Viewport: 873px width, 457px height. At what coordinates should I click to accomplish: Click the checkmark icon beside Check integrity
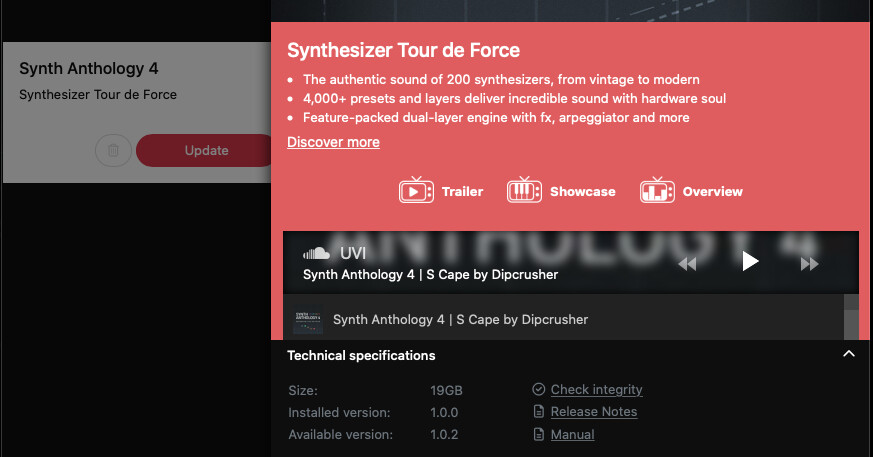538,389
